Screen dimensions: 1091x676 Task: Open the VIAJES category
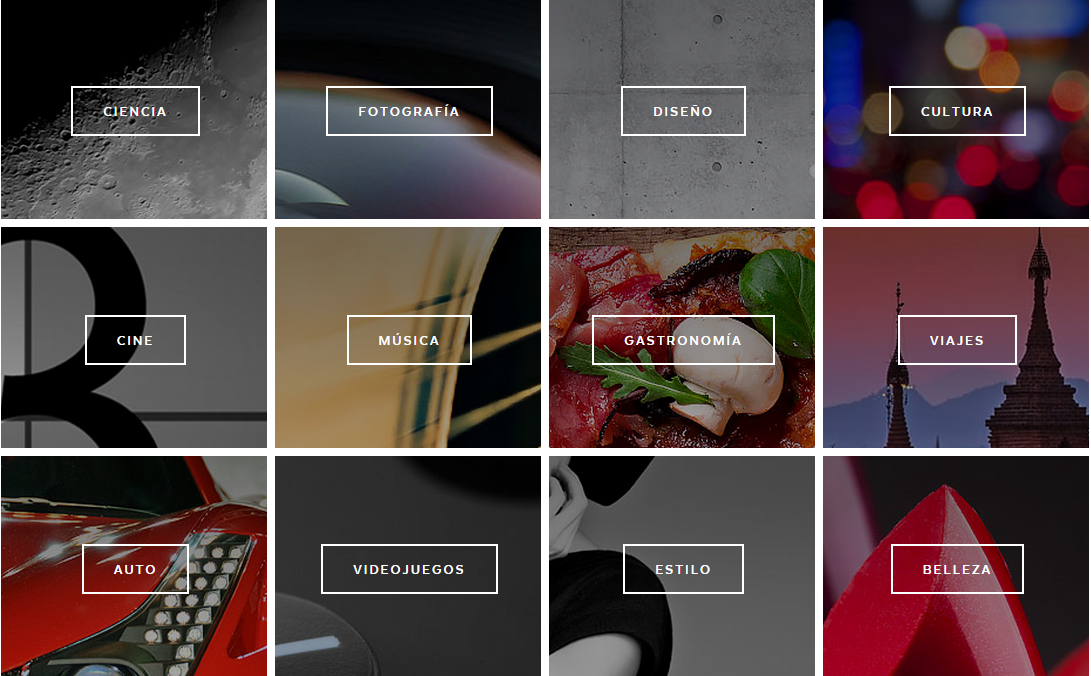tap(957, 340)
